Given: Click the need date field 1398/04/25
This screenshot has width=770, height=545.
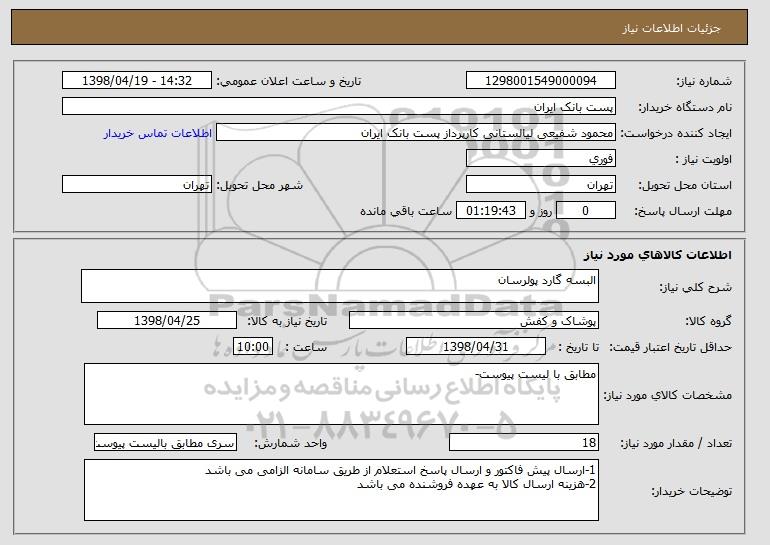Looking at the screenshot, I should (167, 321).
